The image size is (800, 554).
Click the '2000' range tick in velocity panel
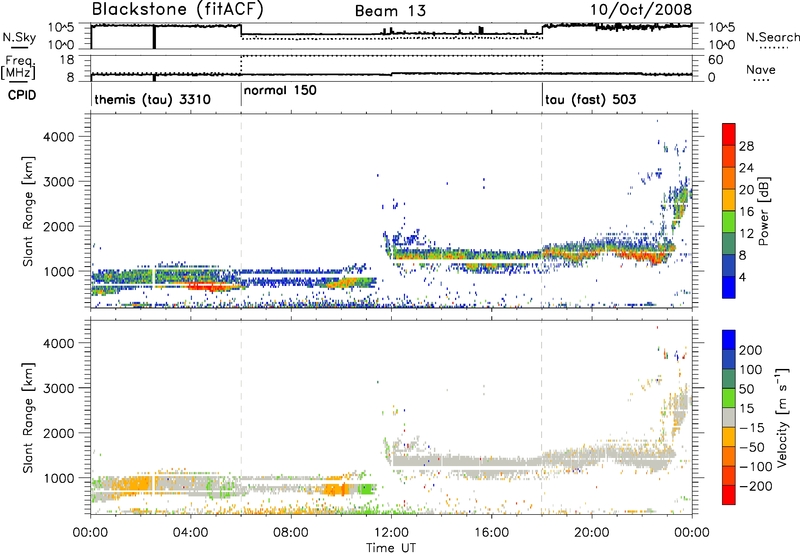point(58,433)
